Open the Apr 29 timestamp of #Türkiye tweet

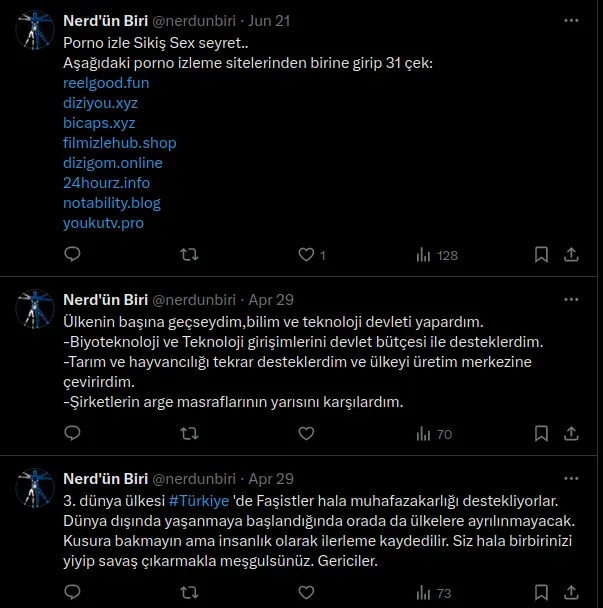pos(271,479)
